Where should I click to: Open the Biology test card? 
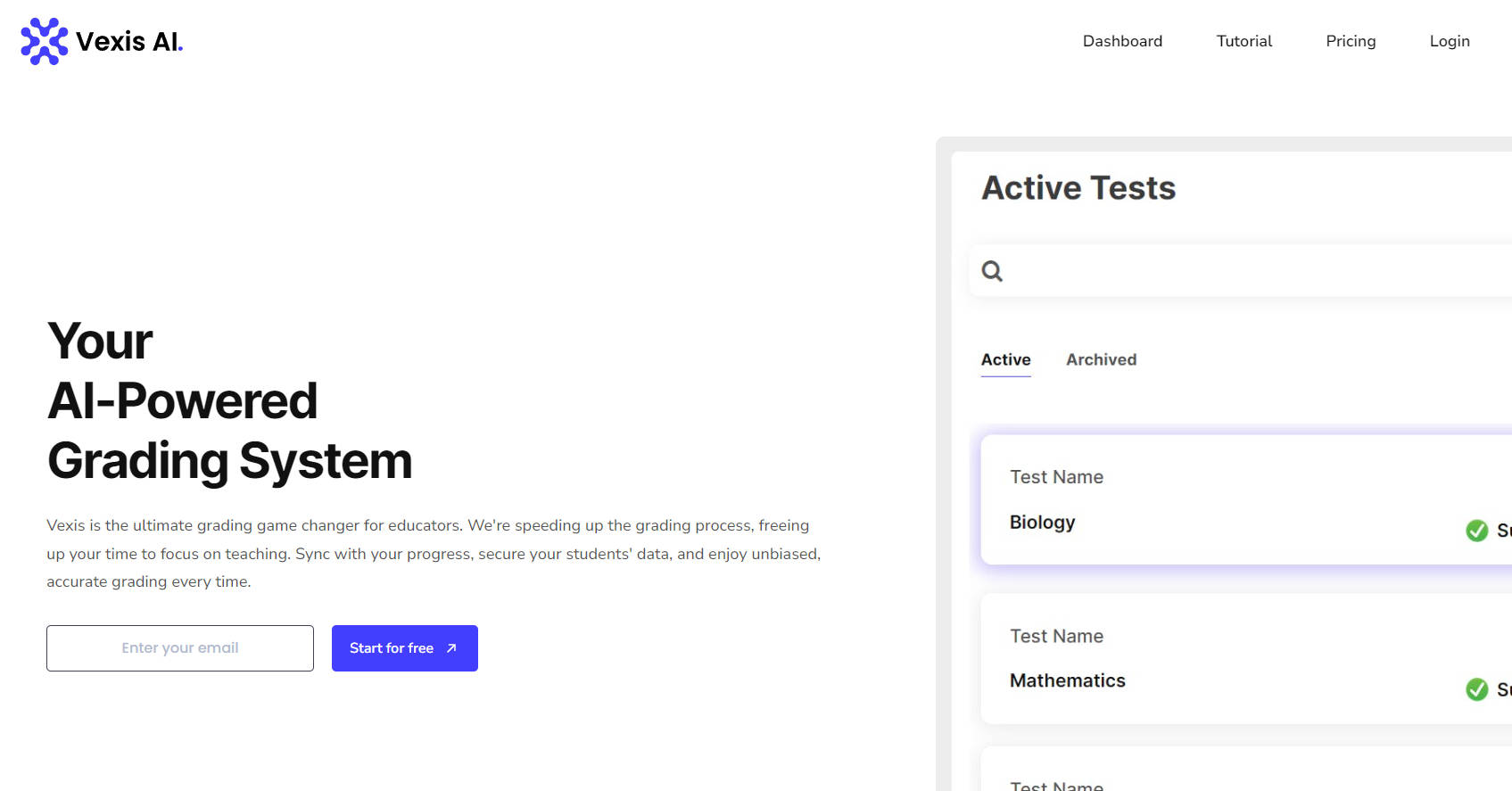[1231, 499]
